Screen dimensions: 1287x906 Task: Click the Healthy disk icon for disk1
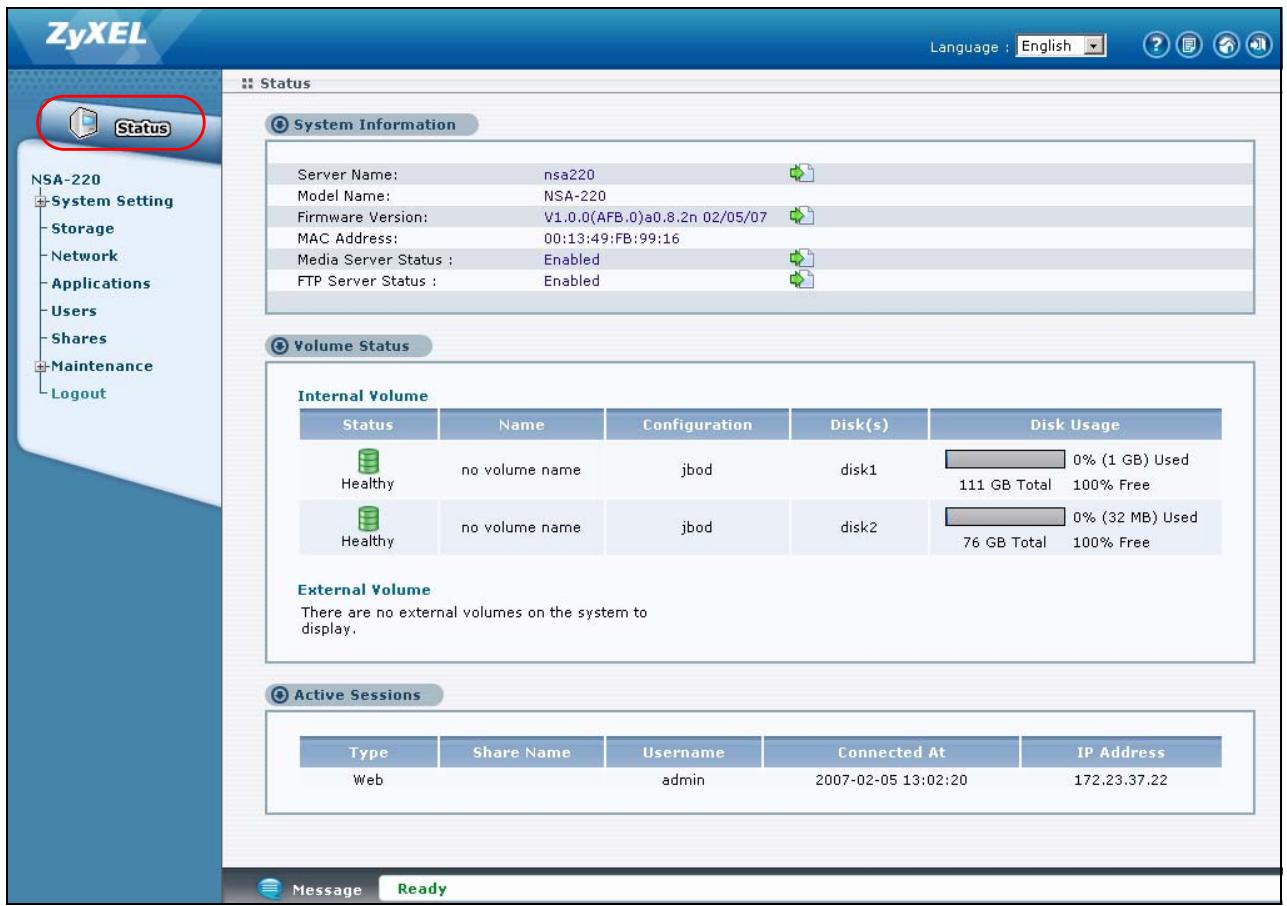coord(368,462)
